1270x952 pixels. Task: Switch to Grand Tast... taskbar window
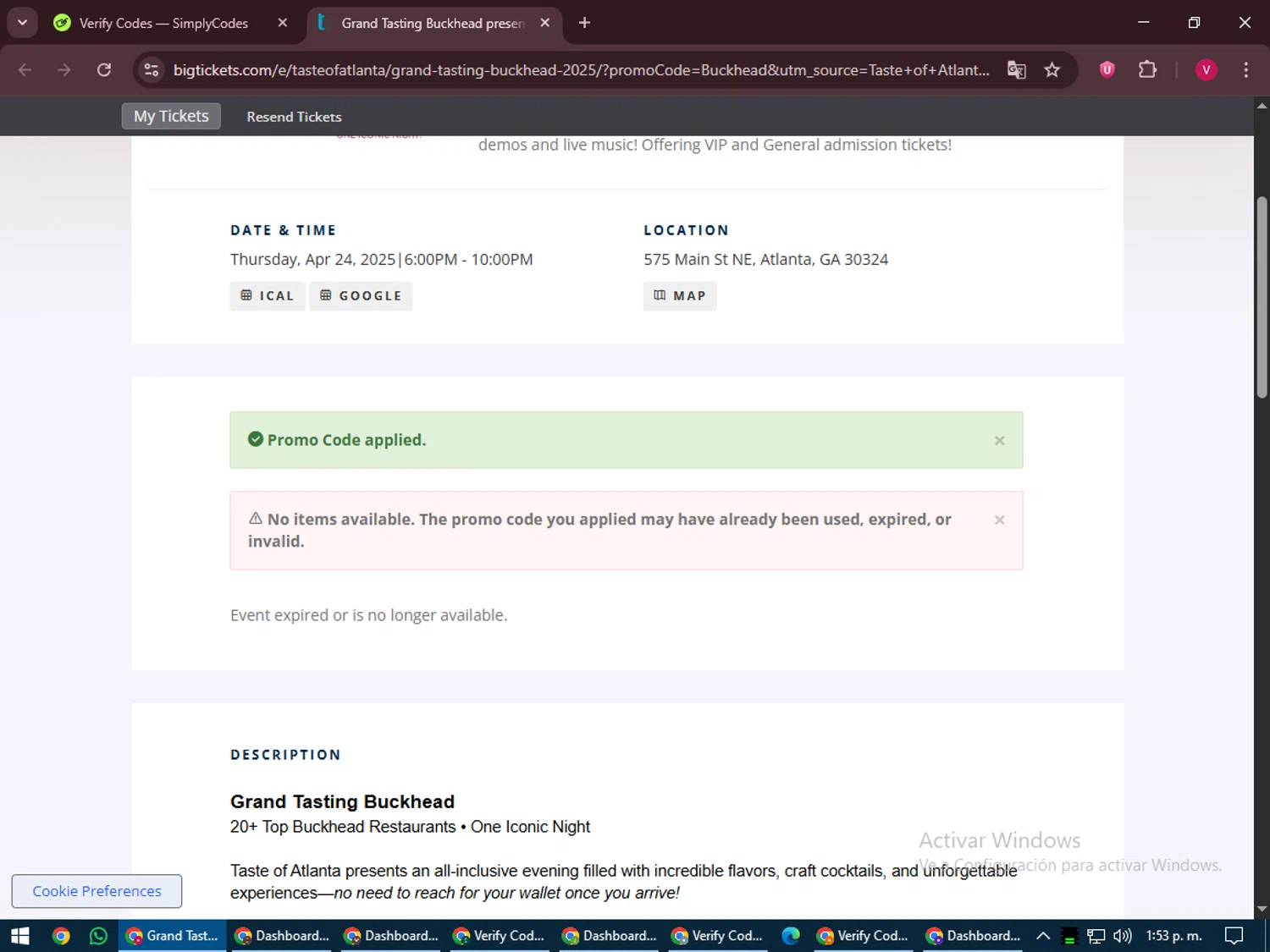click(x=173, y=935)
